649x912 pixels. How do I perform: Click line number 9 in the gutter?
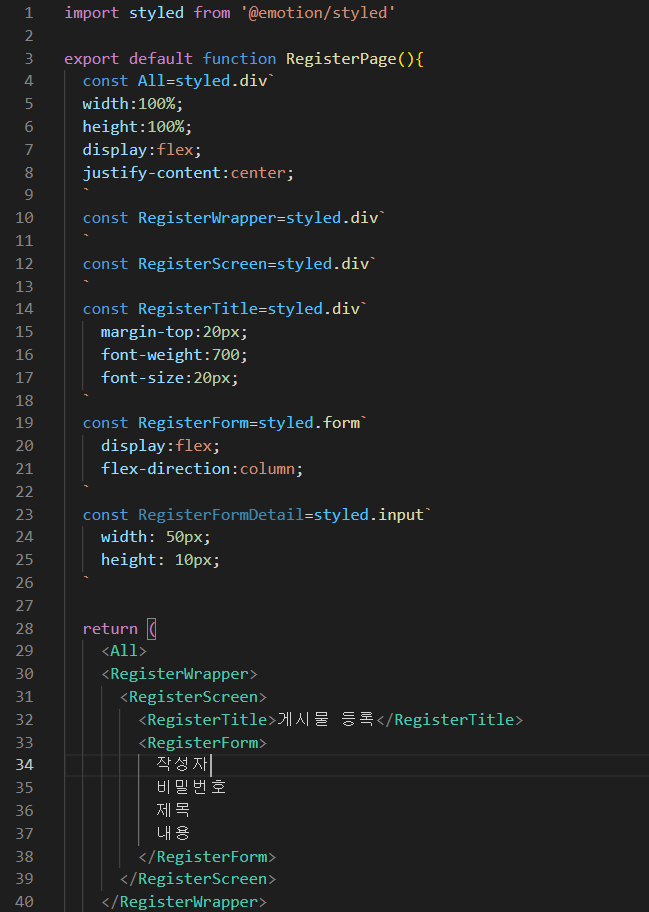[x=29, y=195]
